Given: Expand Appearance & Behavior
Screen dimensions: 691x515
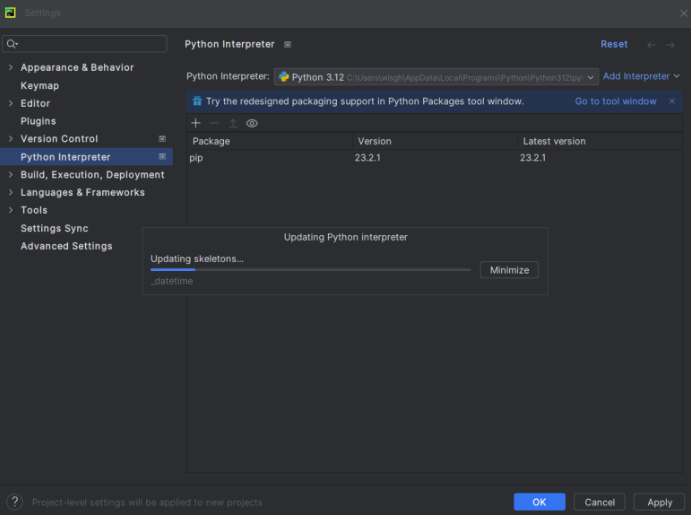Looking at the screenshot, I should pos(11,67).
